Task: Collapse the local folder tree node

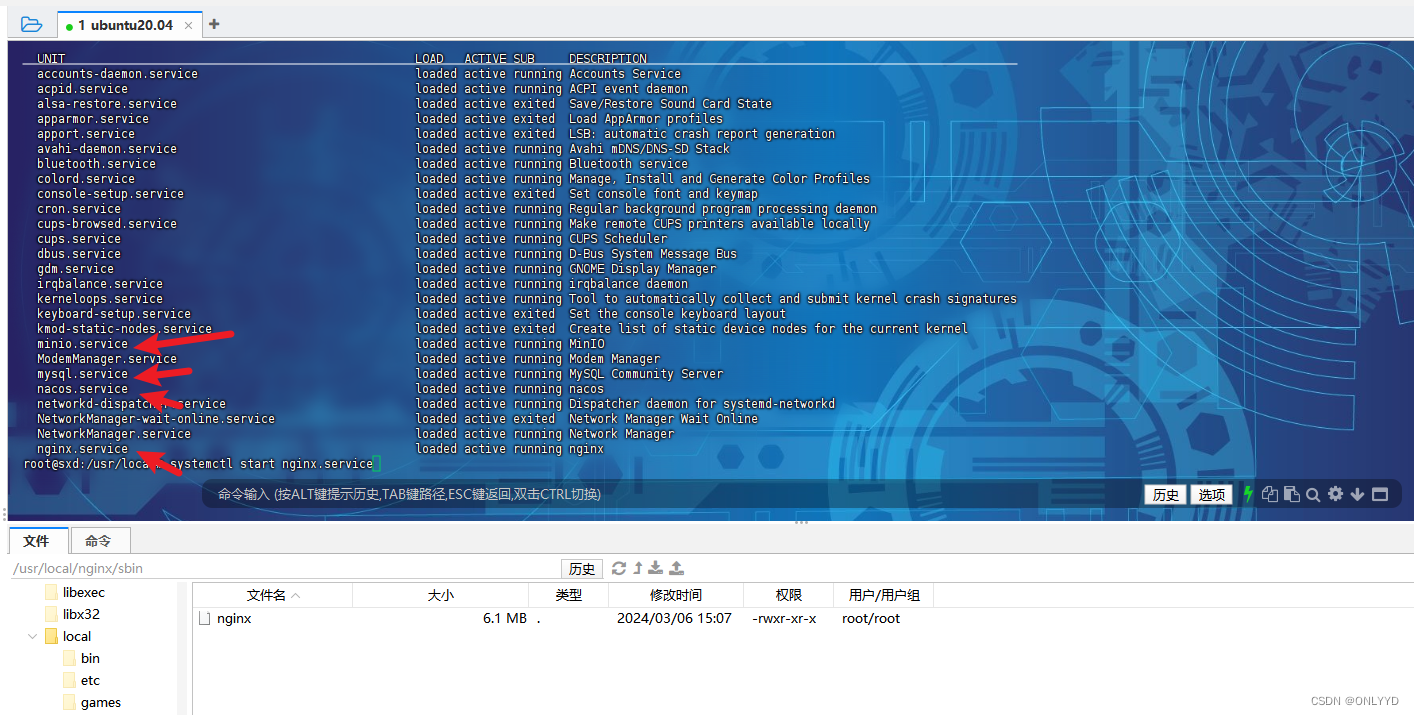Action: [34, 636]
